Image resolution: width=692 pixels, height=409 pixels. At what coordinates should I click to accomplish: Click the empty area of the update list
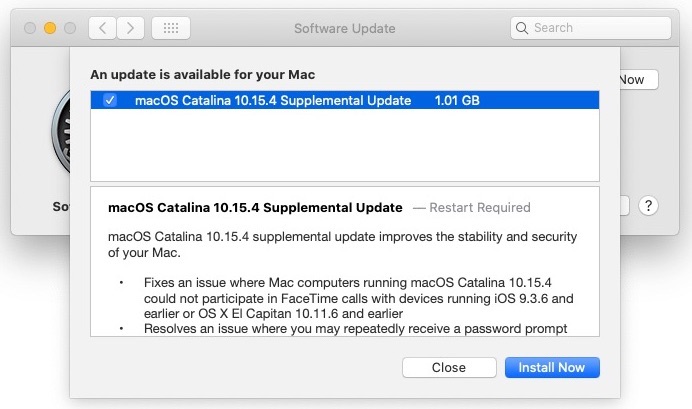pos(345,145)
